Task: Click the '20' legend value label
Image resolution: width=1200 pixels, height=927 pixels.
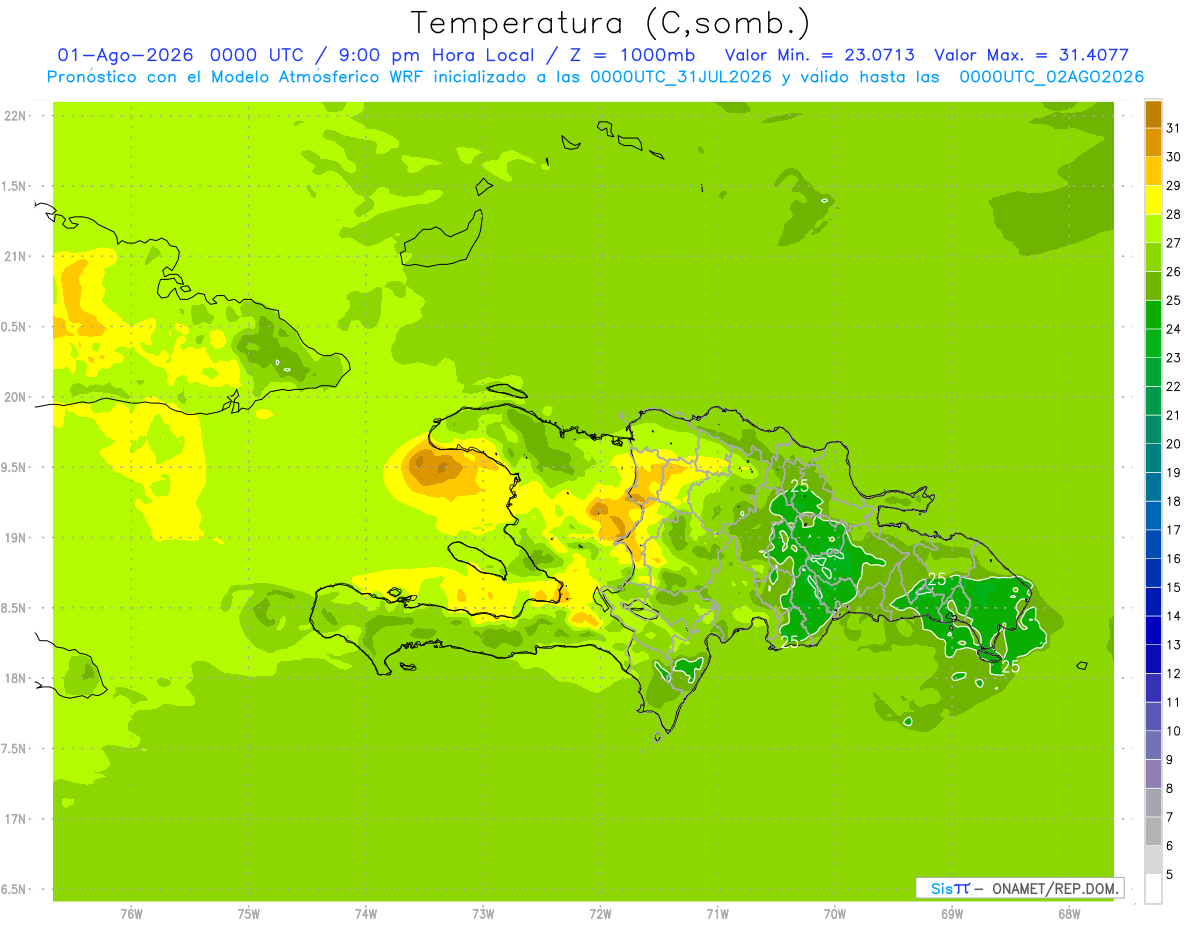Action: 1174,444
